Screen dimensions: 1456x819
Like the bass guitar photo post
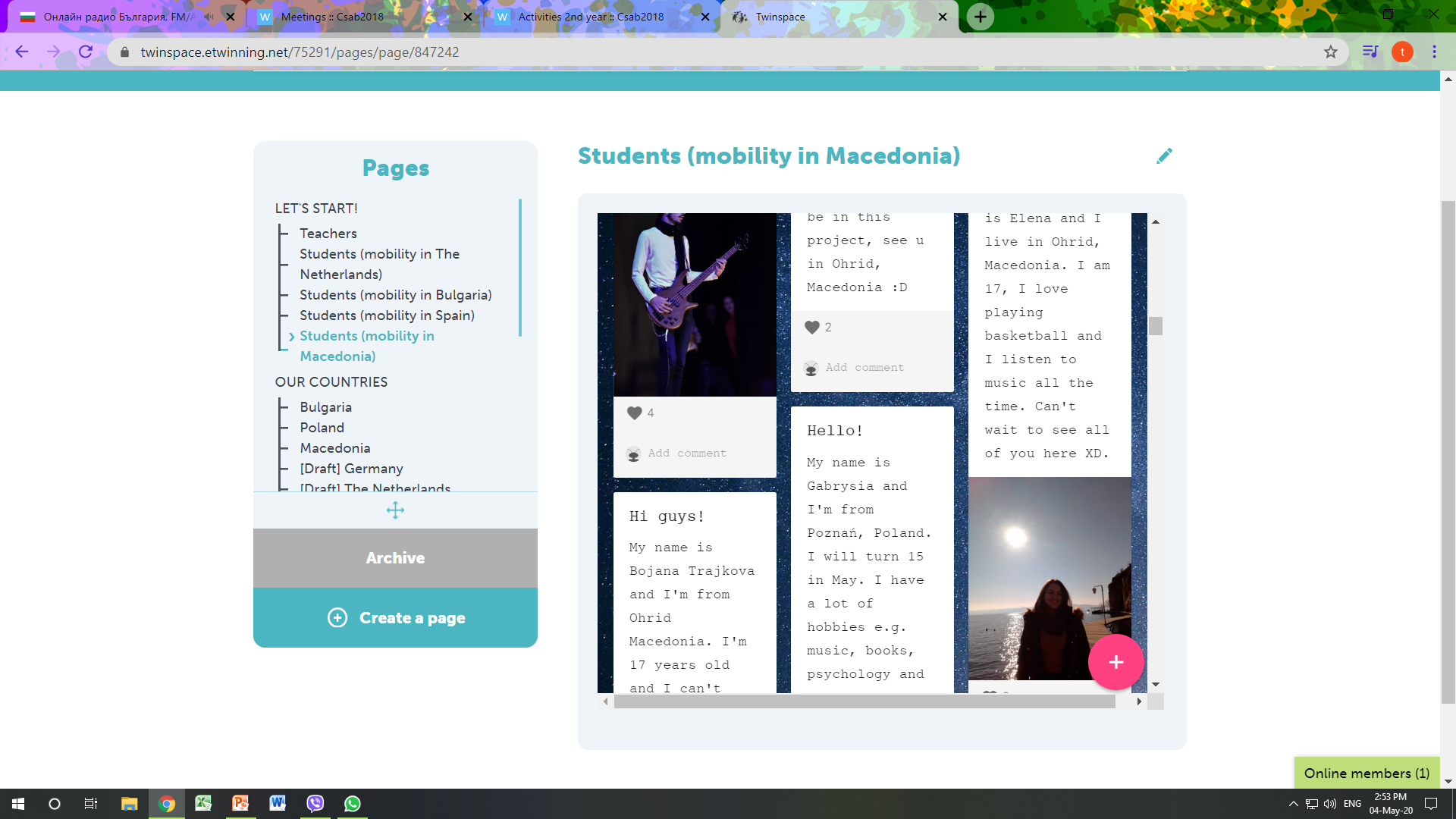click(635, 413)
